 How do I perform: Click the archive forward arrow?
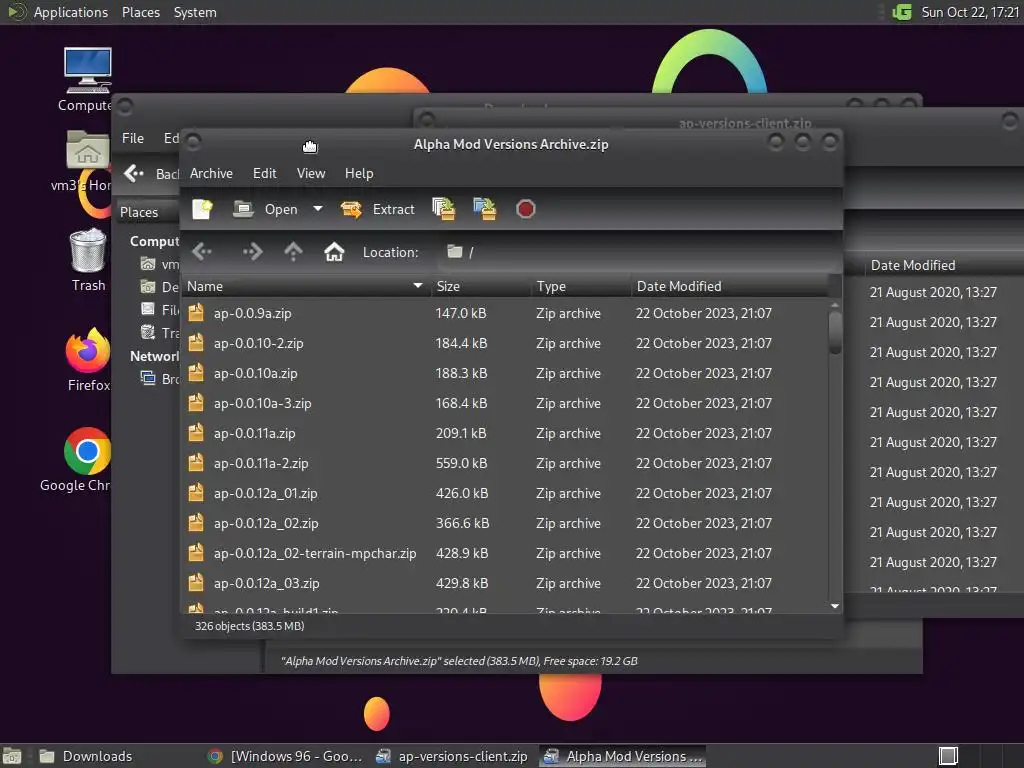click(x=252, y=252)
